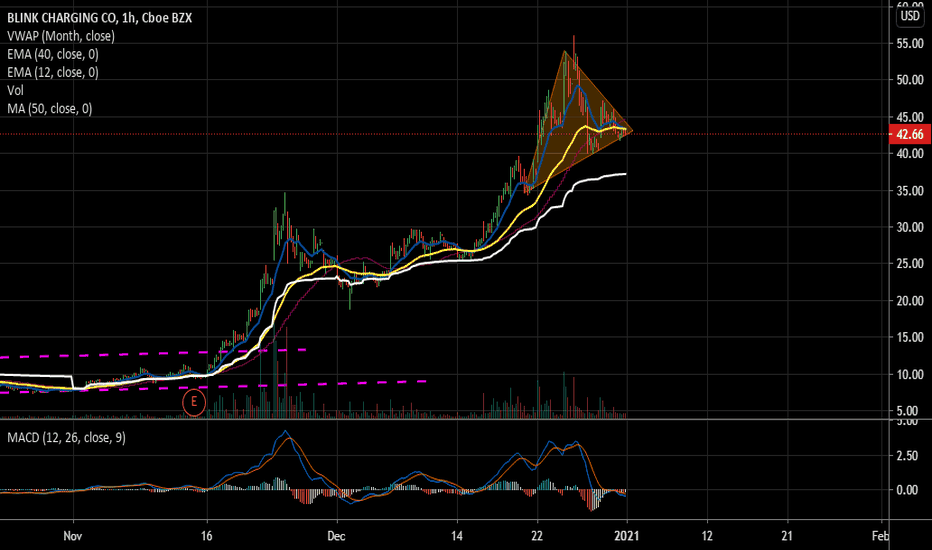This screenshot has width=932, height=550.
Task: Click the 12 date axis label
Action: [x=707, y=536]
